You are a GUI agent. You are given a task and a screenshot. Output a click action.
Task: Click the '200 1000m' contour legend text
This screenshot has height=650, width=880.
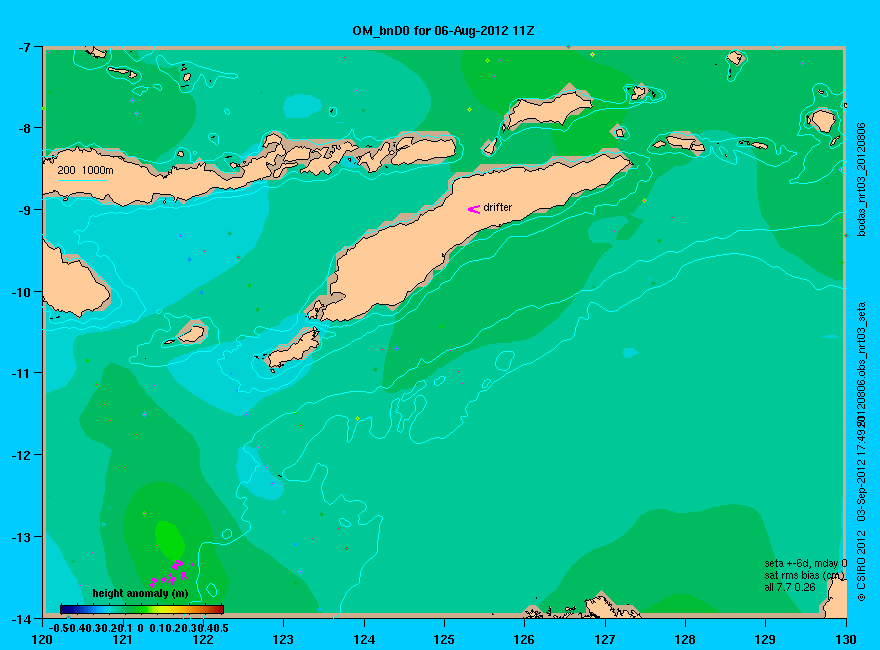[x=85, y=170]
